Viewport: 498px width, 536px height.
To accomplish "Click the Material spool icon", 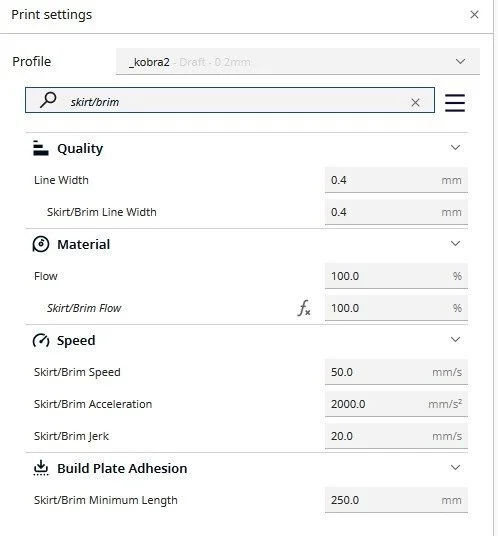I will tap(41, 244).
